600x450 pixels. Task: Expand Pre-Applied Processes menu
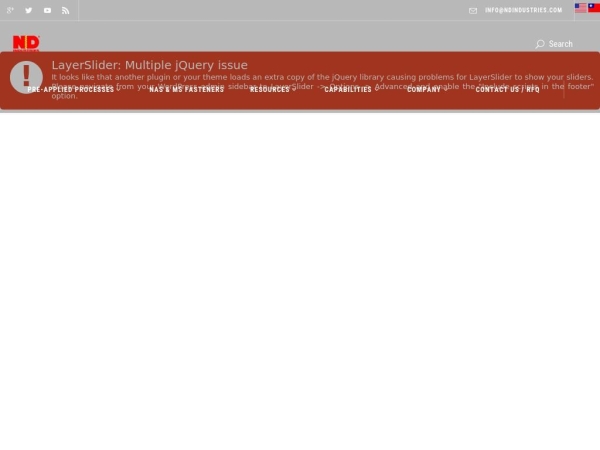73,90
